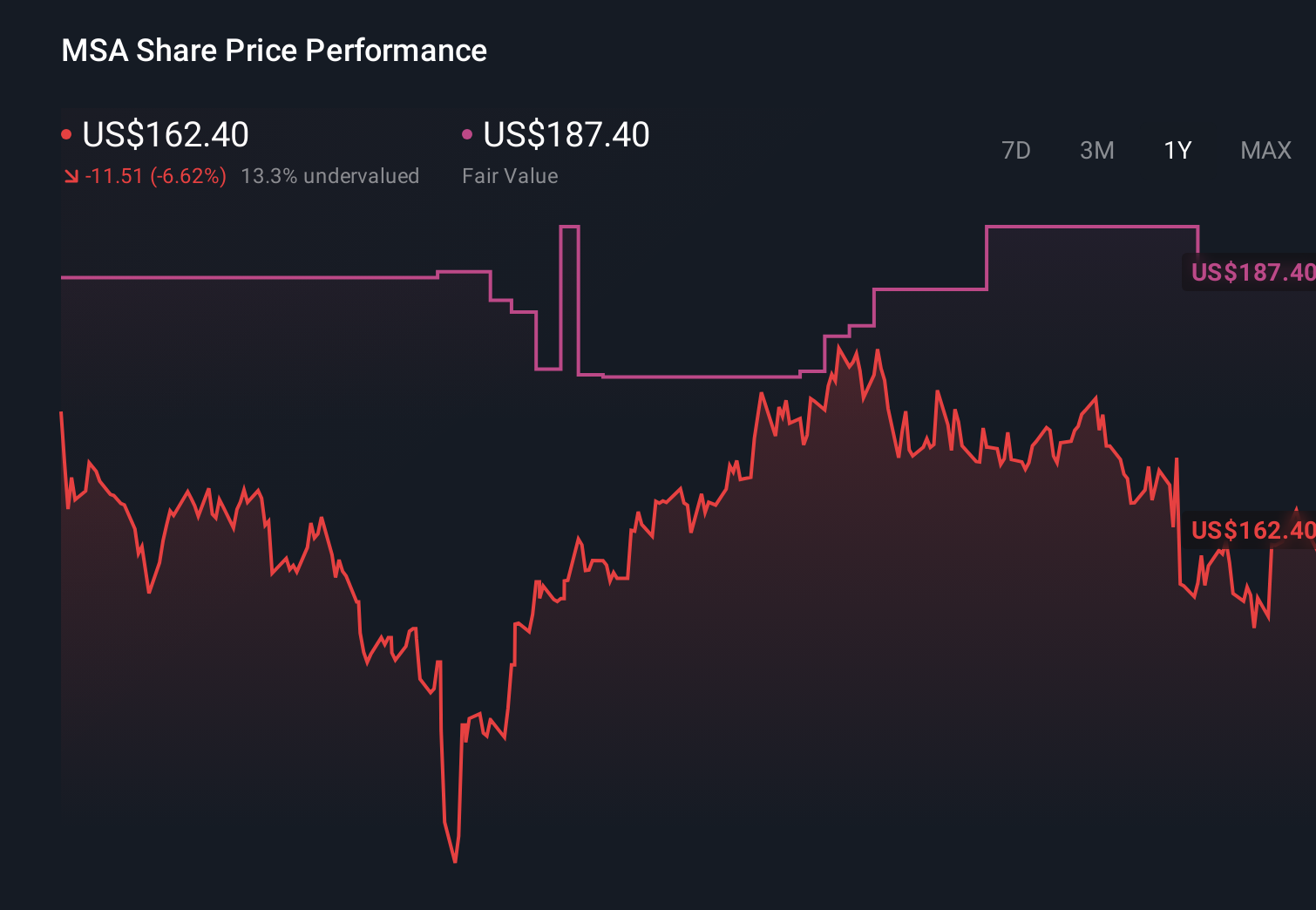Click the 13.3% undervalued text

click(331, 176)
